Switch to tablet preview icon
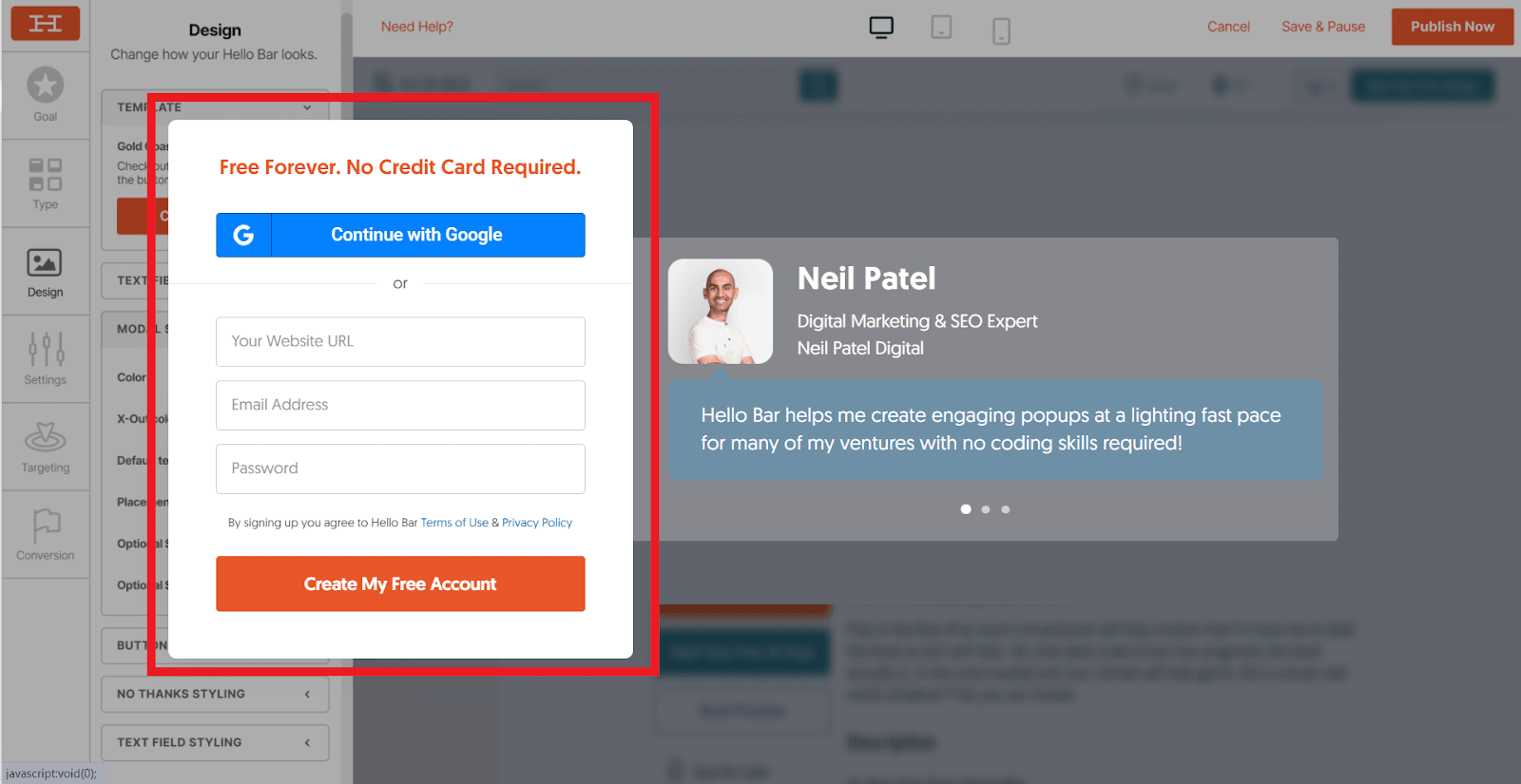The image size is (1521, 784). click(941, 27)
